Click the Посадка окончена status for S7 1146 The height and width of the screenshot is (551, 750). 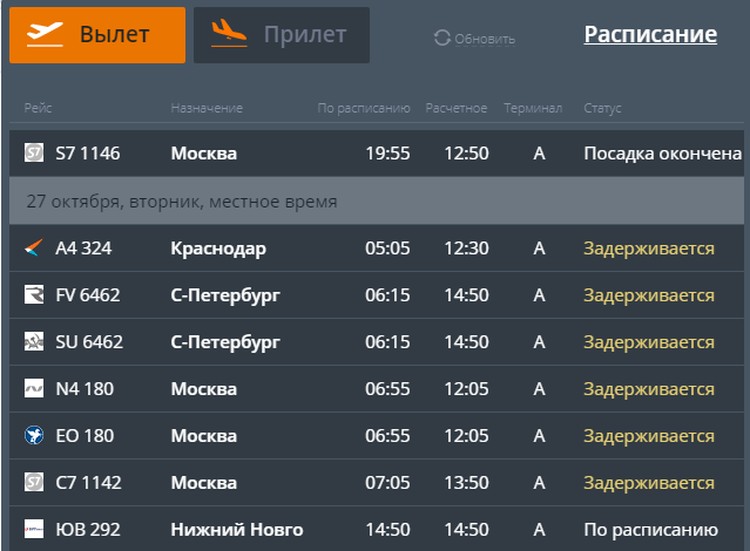pos(662,154)
